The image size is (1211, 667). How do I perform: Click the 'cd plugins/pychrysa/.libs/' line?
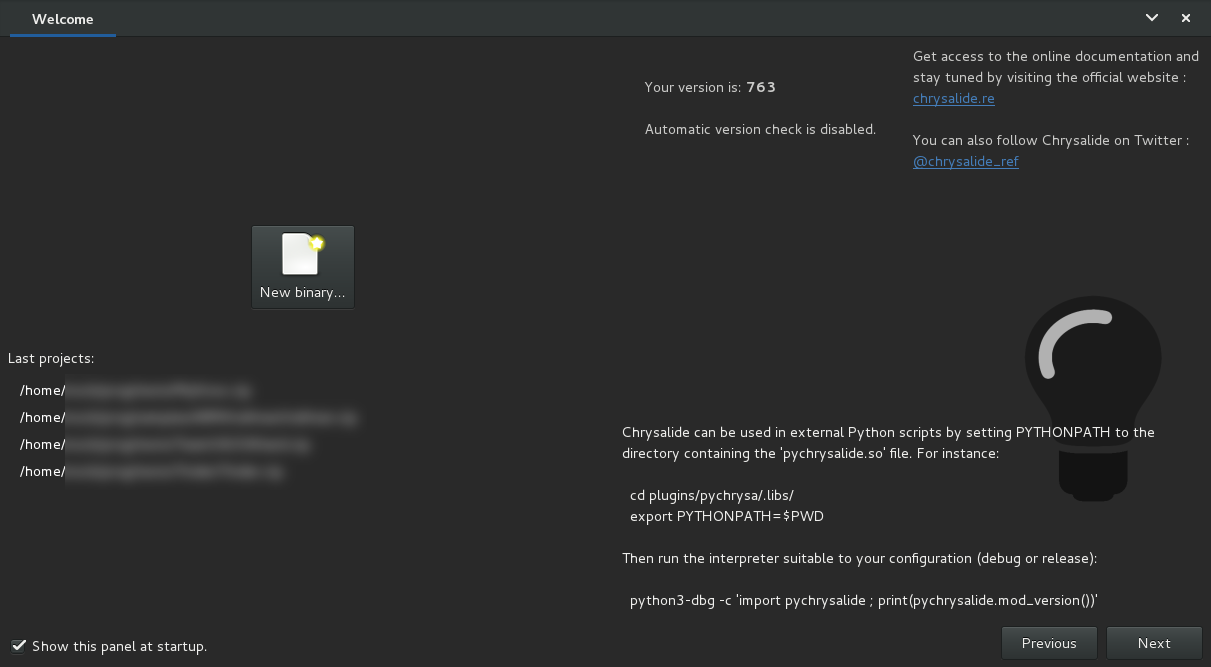click(x=712, y=495)
